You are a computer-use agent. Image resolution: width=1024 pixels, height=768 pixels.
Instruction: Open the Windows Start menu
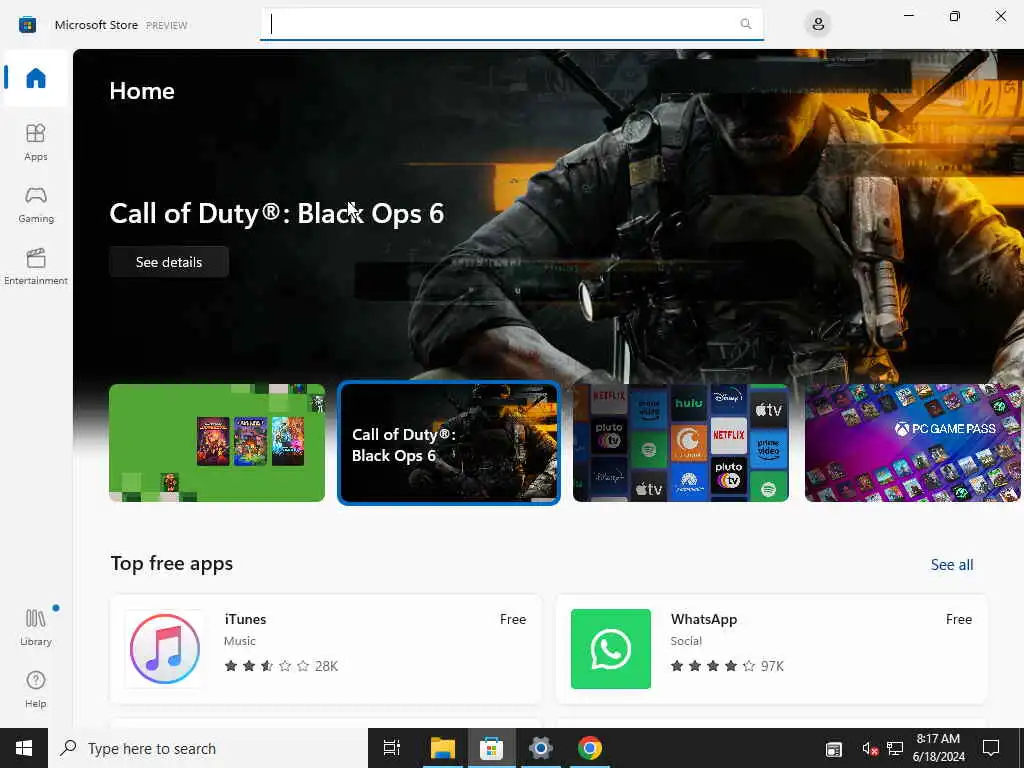(x=24, y=748)
